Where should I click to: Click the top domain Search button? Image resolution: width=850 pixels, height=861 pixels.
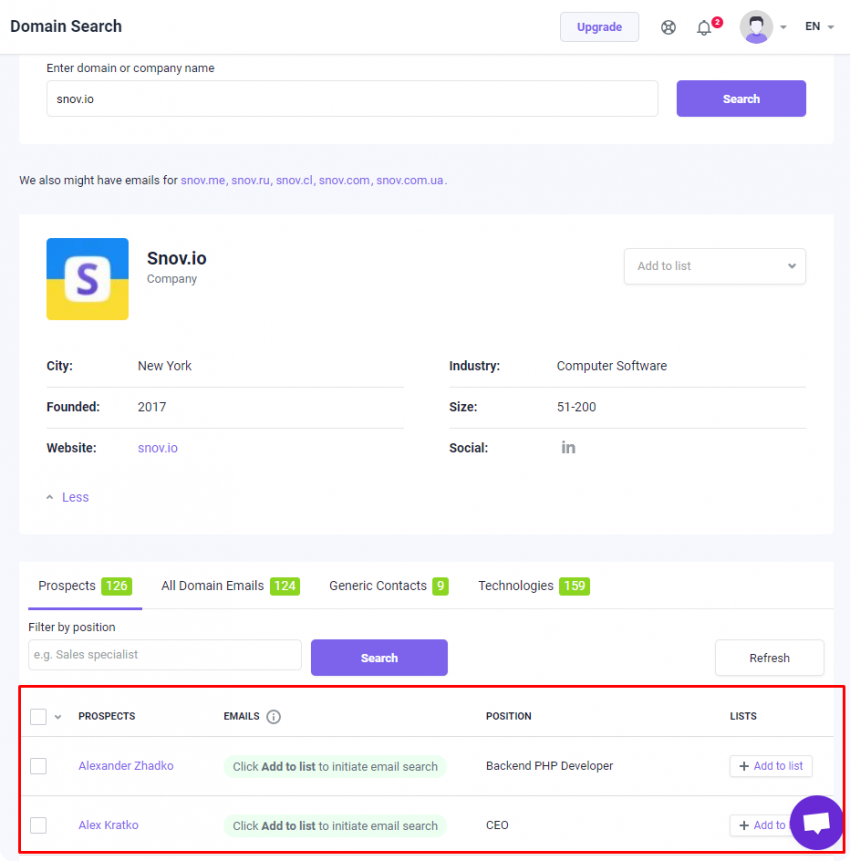(x=741, y=99)
